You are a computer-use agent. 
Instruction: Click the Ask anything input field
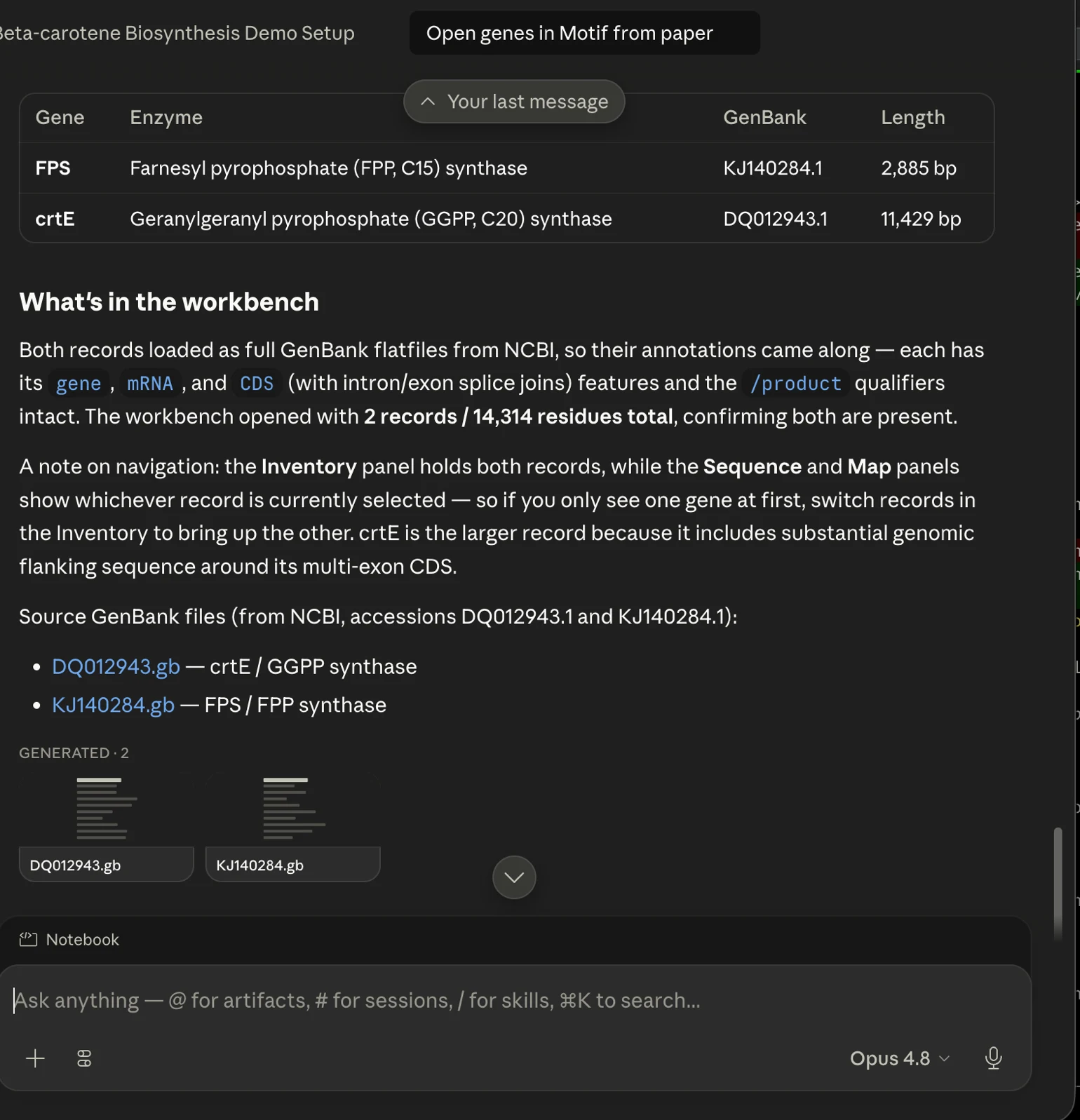(514, 1000)
